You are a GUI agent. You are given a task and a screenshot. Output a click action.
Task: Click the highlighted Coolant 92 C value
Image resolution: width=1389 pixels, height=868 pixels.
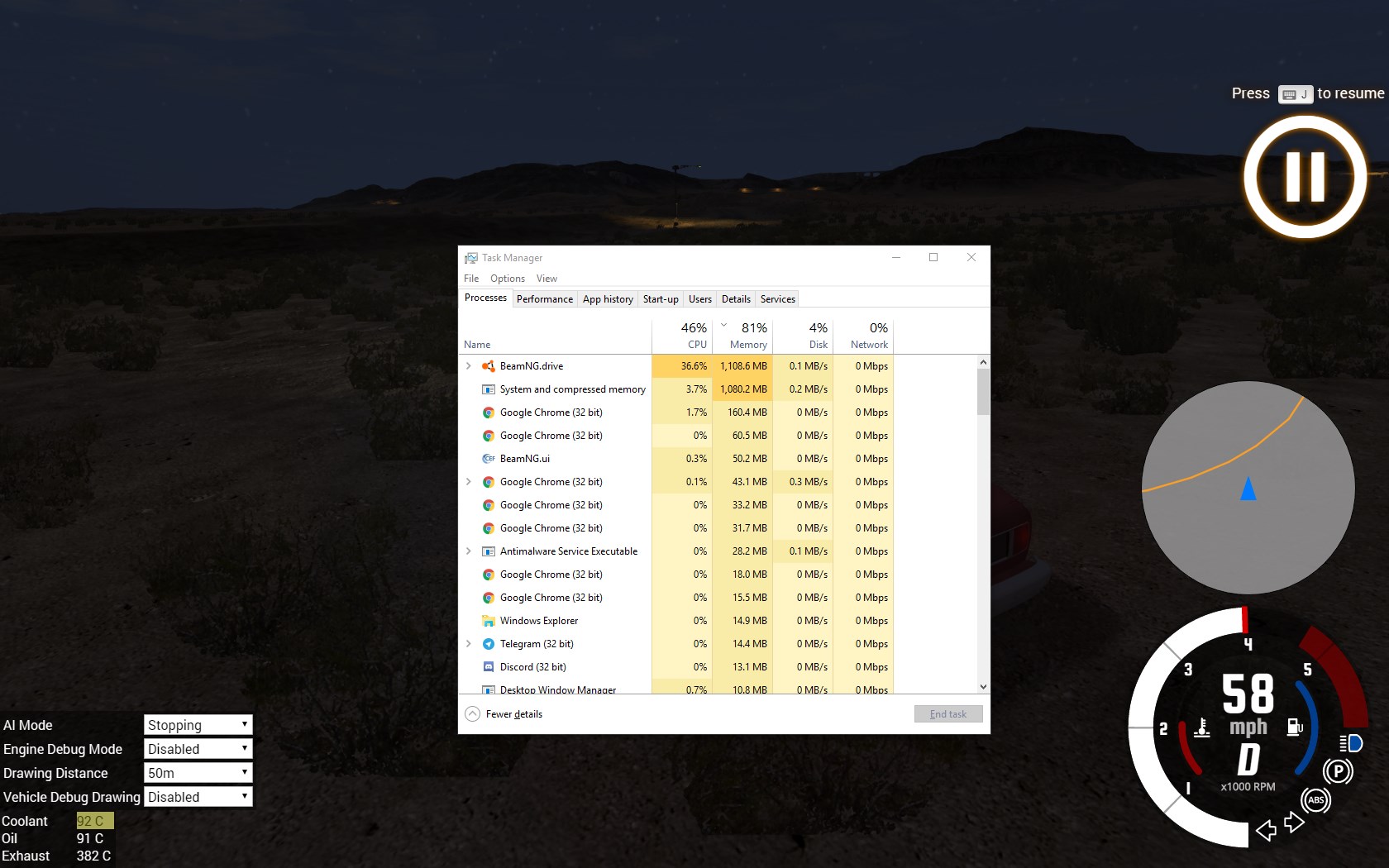95,821
